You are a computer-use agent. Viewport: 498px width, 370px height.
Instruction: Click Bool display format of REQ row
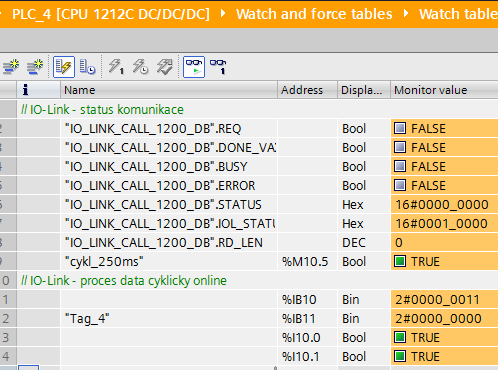click(x=364, y=128)
